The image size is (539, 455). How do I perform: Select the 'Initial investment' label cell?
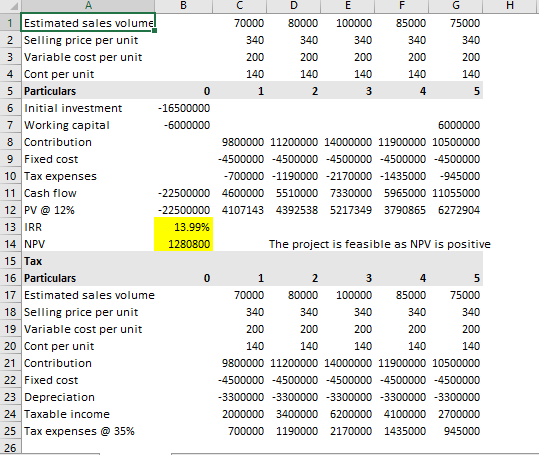pyautogui.click(x=88, y=108)
